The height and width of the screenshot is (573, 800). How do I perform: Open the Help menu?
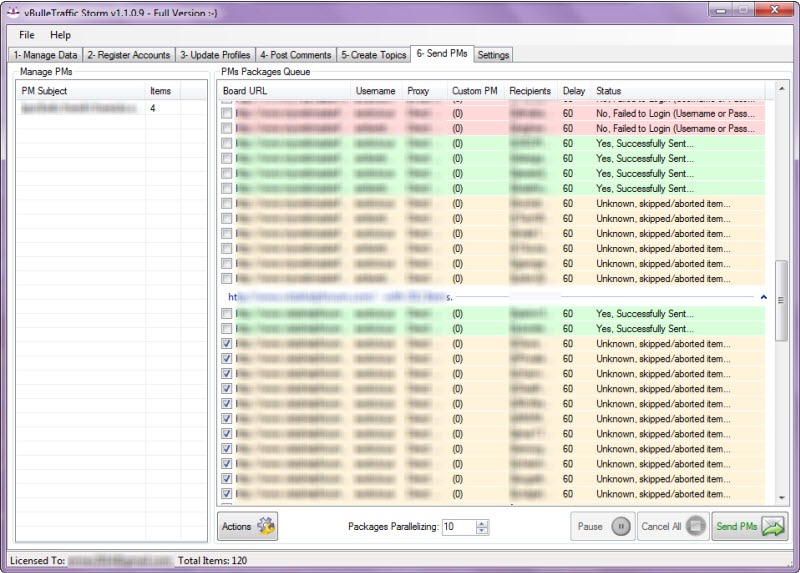(x=60, y=35)
